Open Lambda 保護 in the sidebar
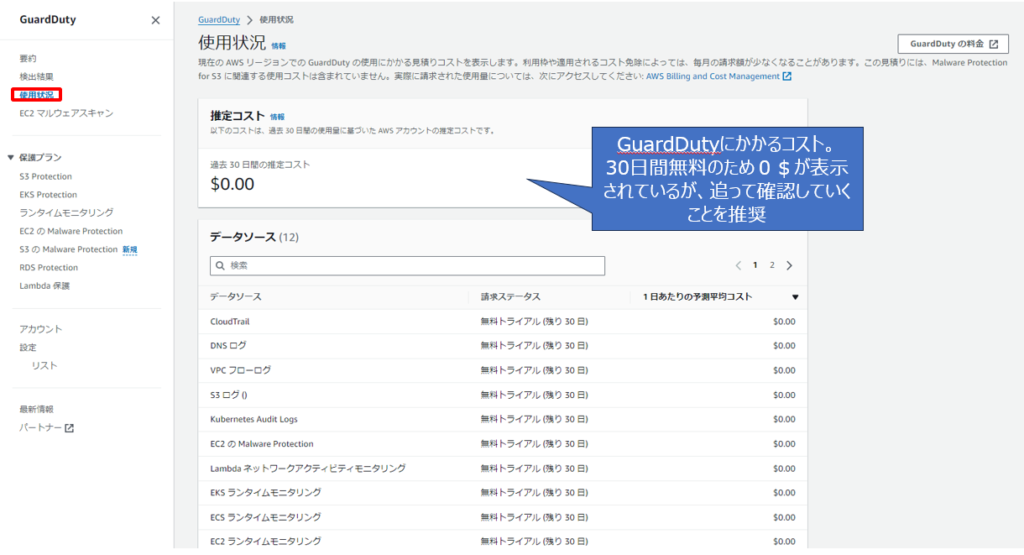The image size is (1024, 555). tap(44, 286)
